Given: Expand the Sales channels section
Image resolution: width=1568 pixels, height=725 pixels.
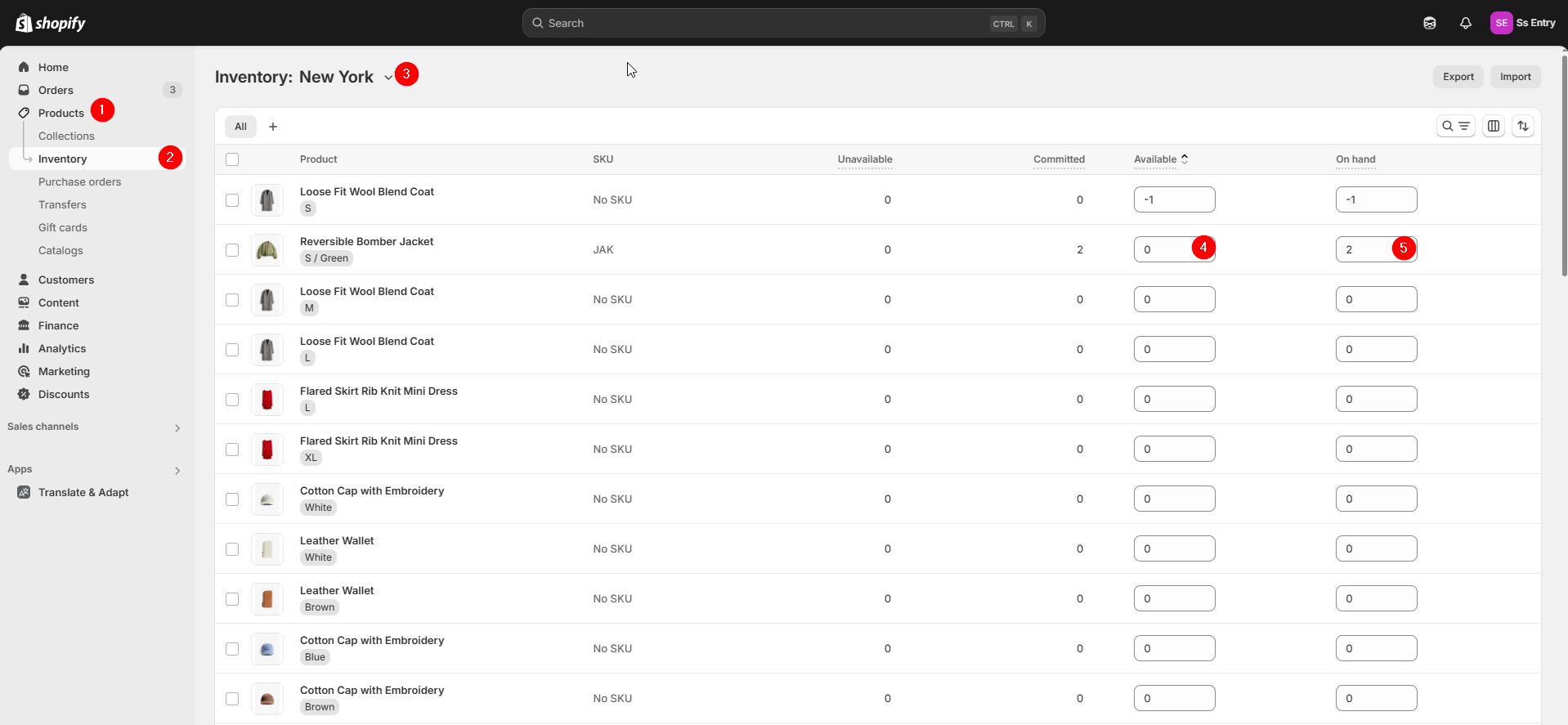Looking at the screenshot, I should [x=177, y=427].
